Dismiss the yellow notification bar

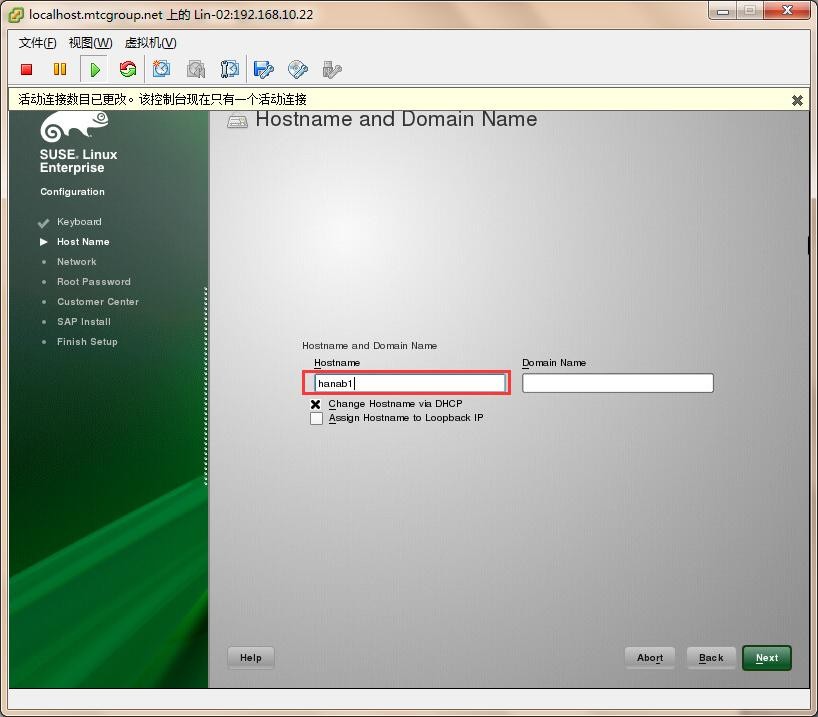797,100
